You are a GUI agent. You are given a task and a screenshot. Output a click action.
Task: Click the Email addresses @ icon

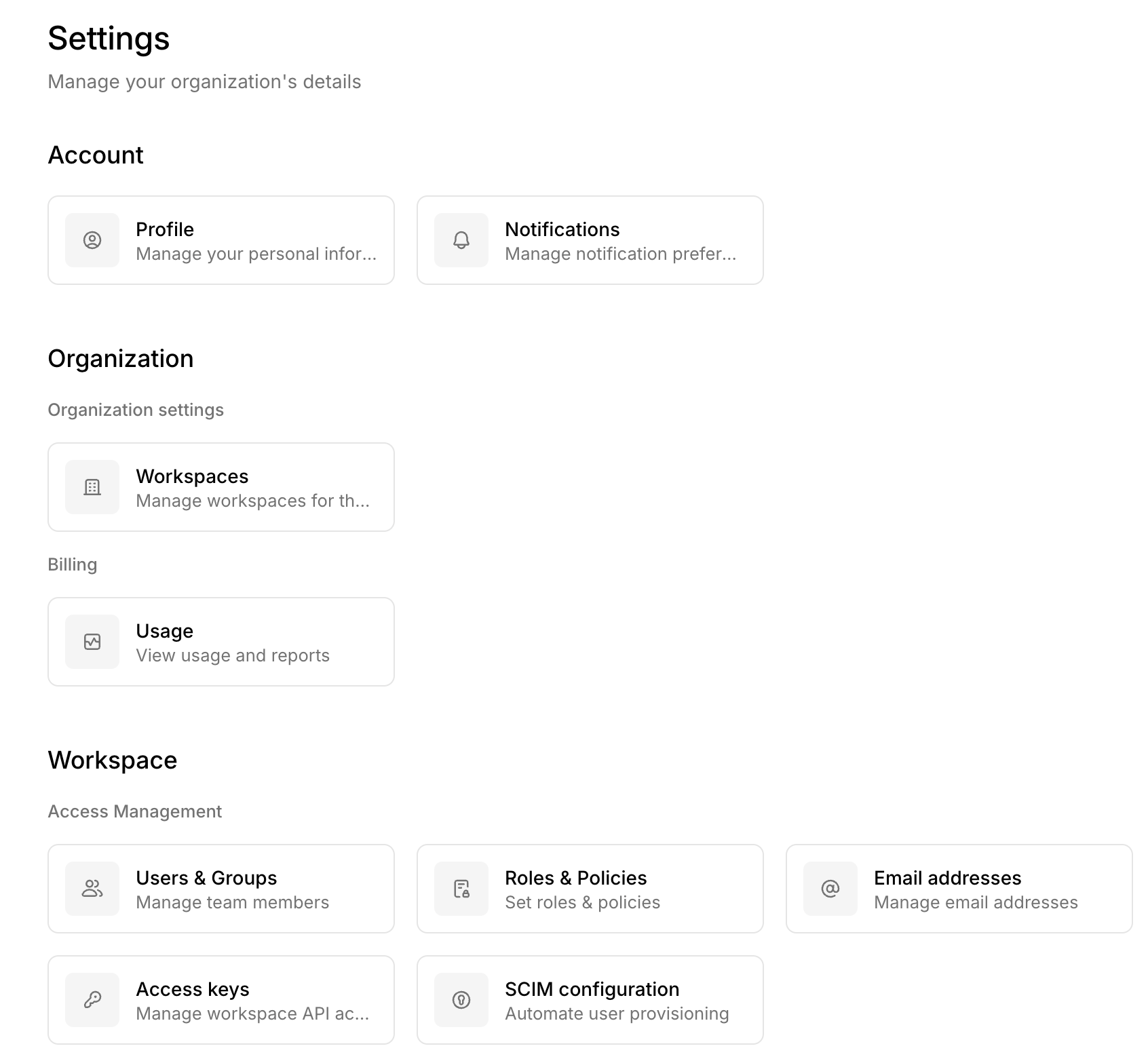pos(830,889)
